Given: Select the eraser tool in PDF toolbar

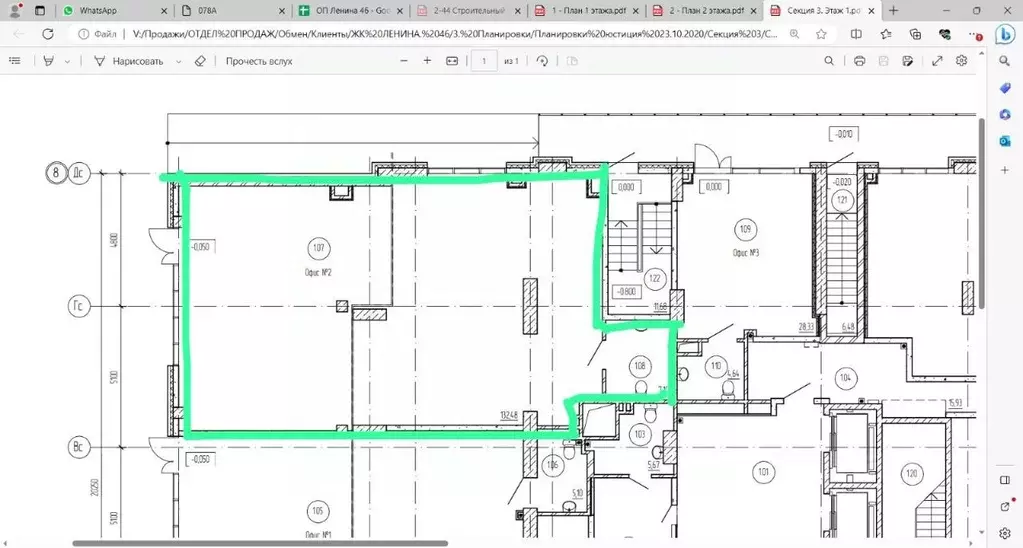Looking at the screenshot, I should (x=200, y=61).
